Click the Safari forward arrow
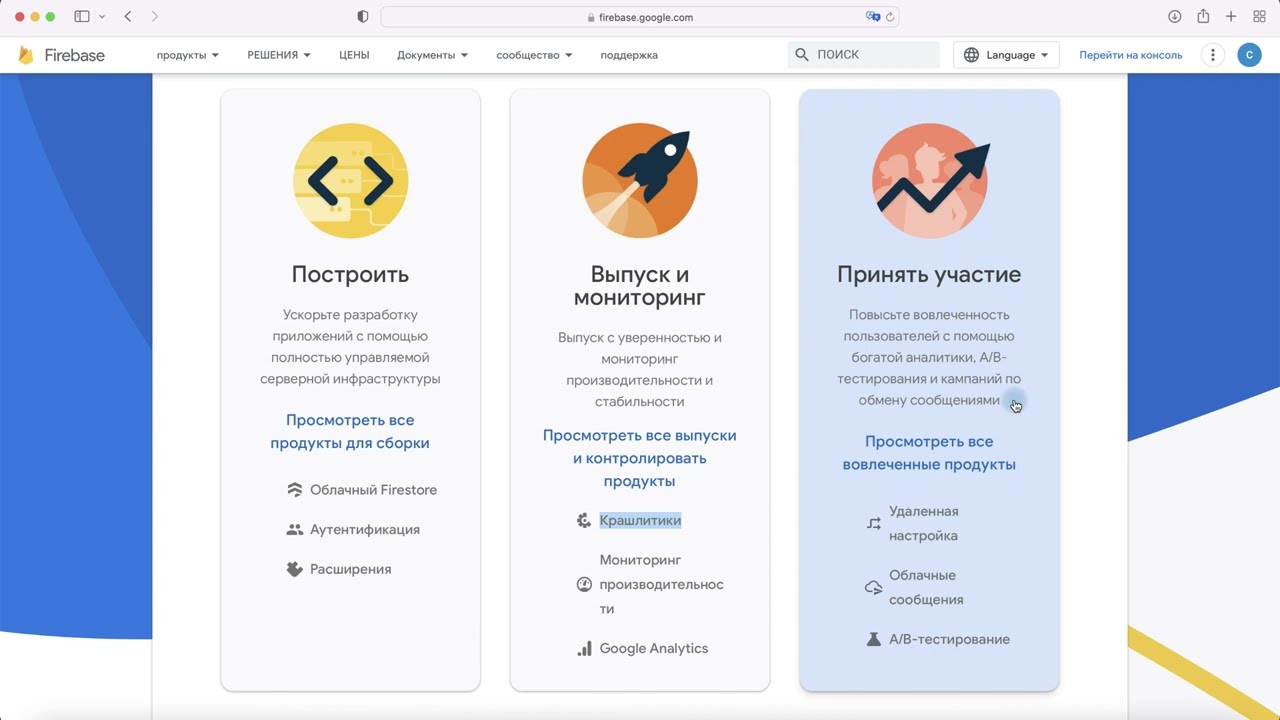Screen dimensions: 1280x720 (x=154, y=17)
